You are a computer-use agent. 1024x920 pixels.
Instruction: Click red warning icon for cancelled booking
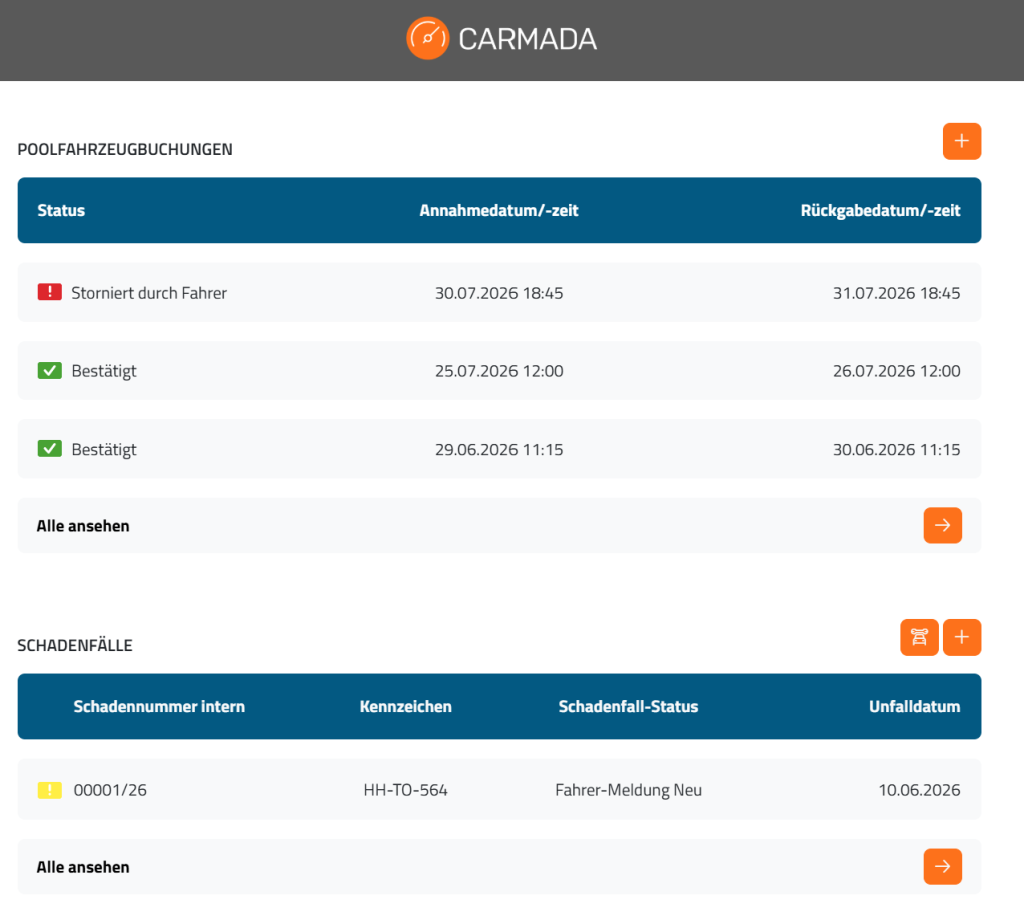(50, 292)
